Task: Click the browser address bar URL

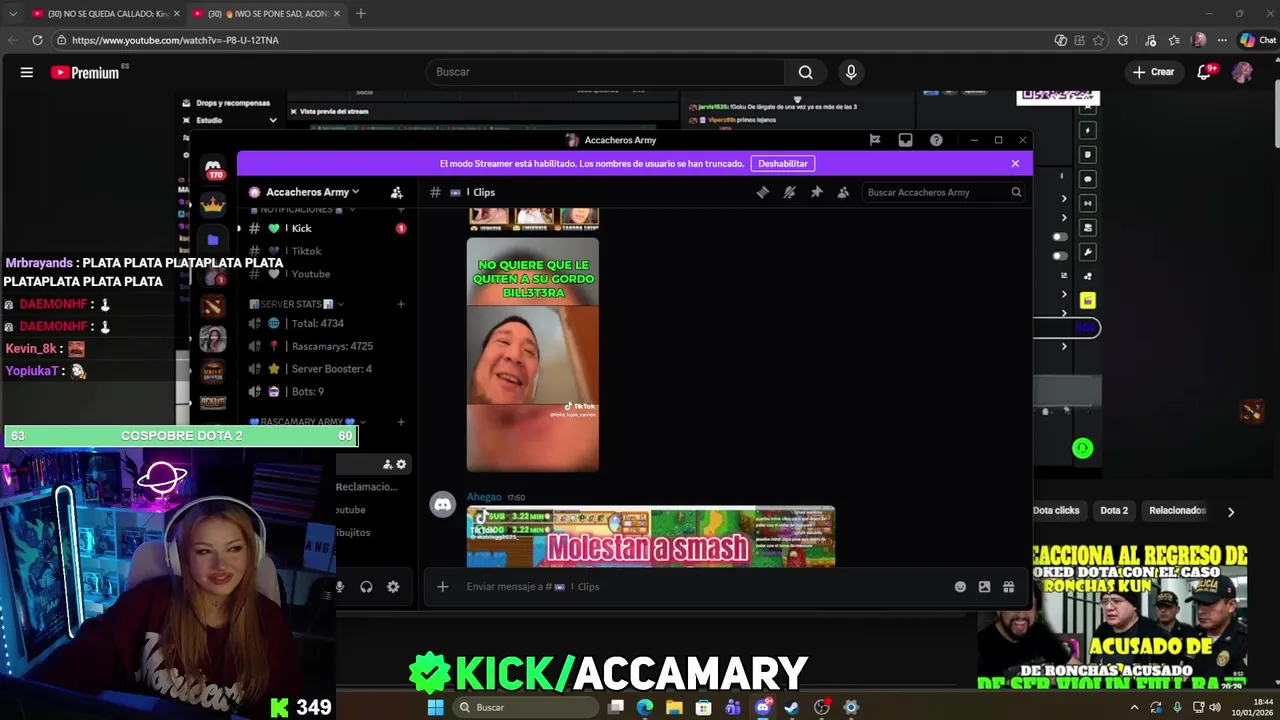Action: click(x=175, y=40)
